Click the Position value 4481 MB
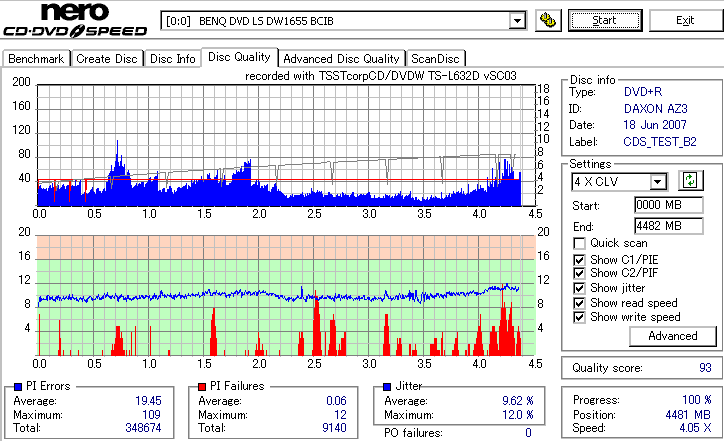This screenshot has width=724, height=441. 688,415
